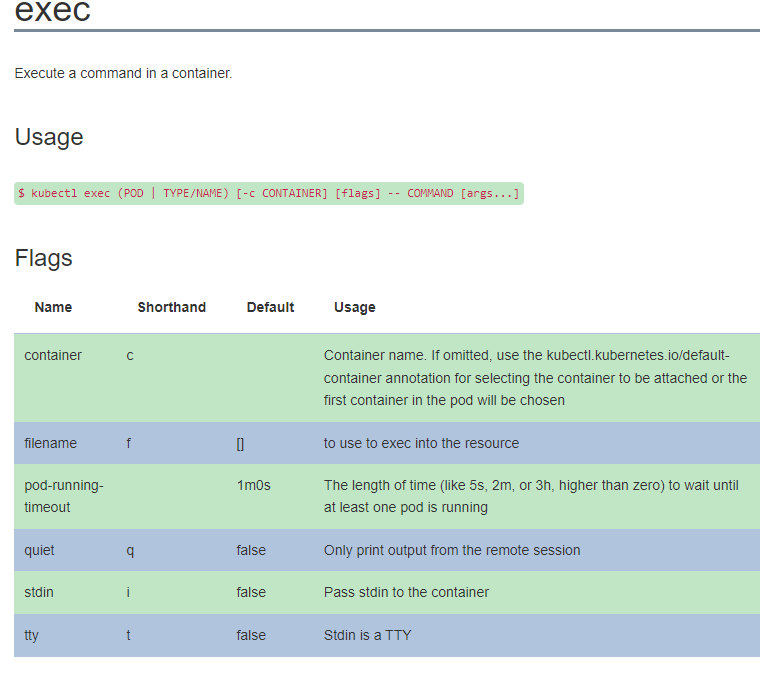Click the [] default value for filename
Viewport: 771px width, 689px height.
pos(240,443)
